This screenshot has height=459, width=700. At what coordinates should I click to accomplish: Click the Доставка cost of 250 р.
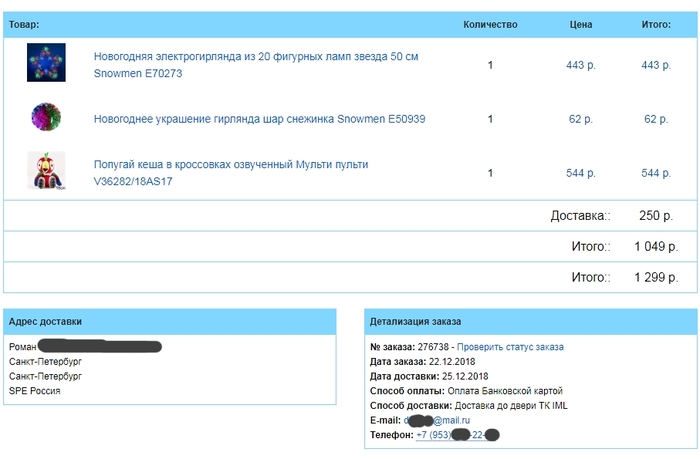point(655,216)
